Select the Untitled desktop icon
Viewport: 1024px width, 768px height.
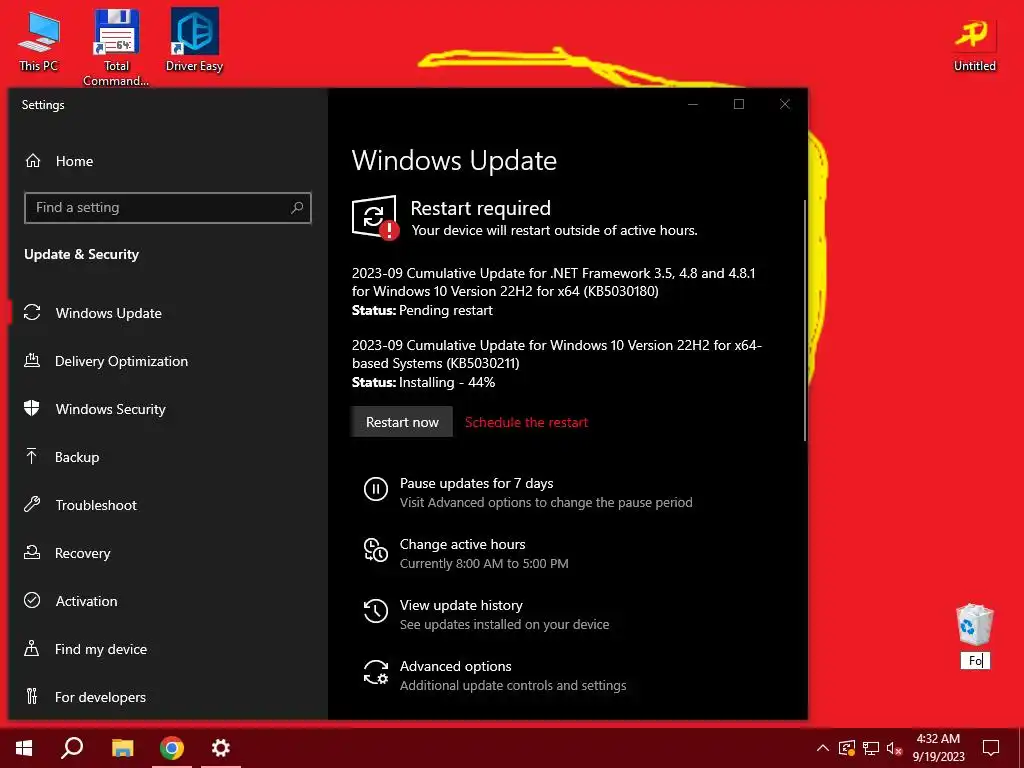click(x=974, y=44)
